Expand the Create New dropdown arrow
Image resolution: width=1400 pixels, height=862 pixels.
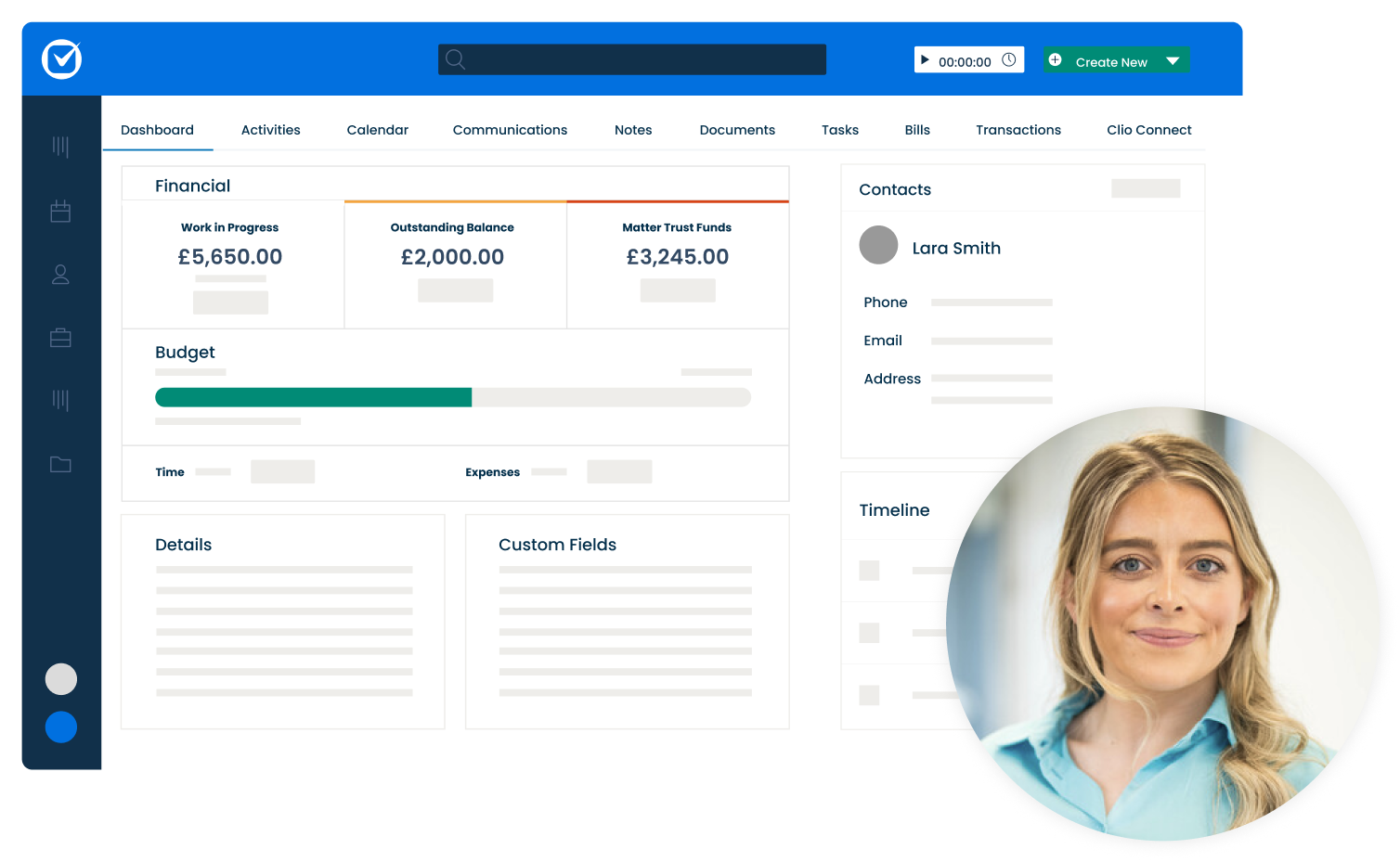[1173, 61]
